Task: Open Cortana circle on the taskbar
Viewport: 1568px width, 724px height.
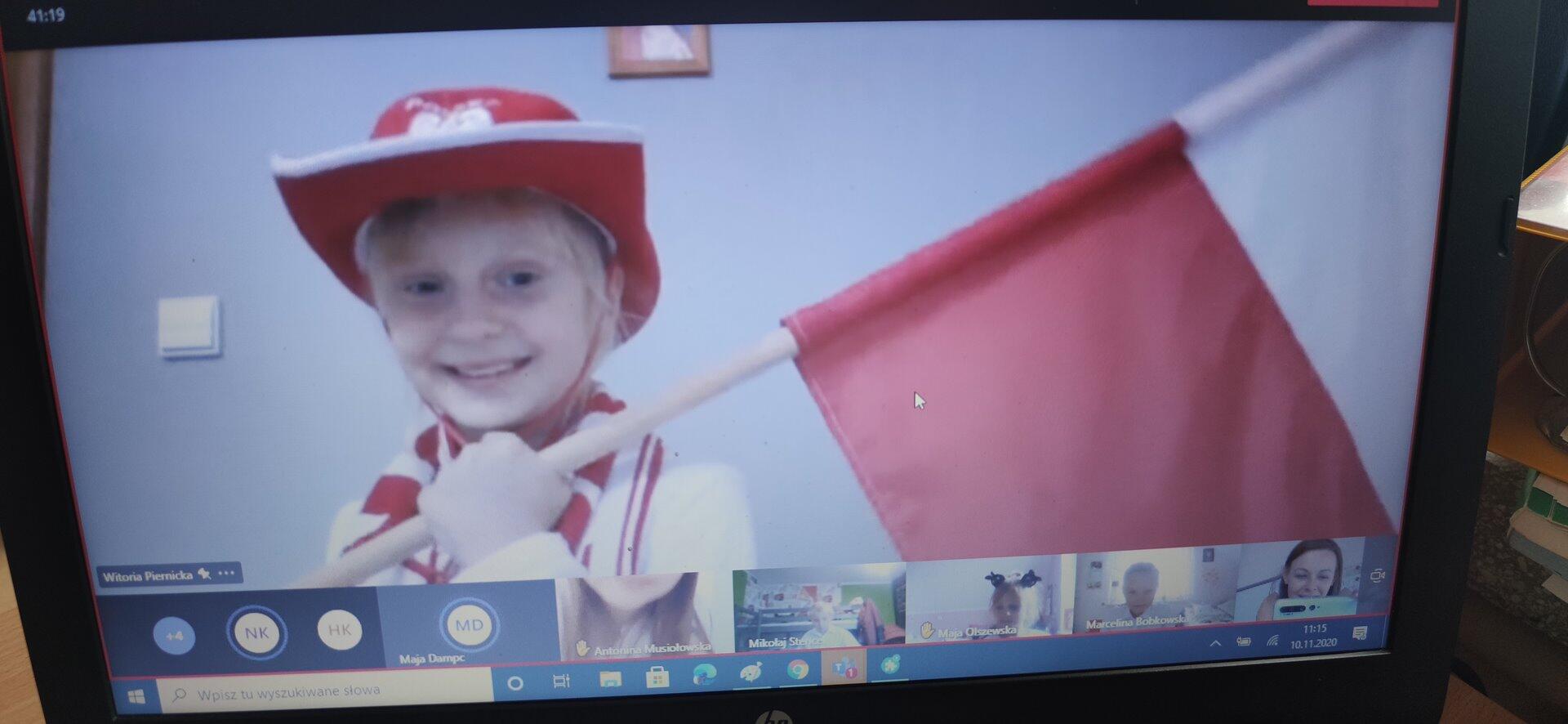Action: [514, 682]
